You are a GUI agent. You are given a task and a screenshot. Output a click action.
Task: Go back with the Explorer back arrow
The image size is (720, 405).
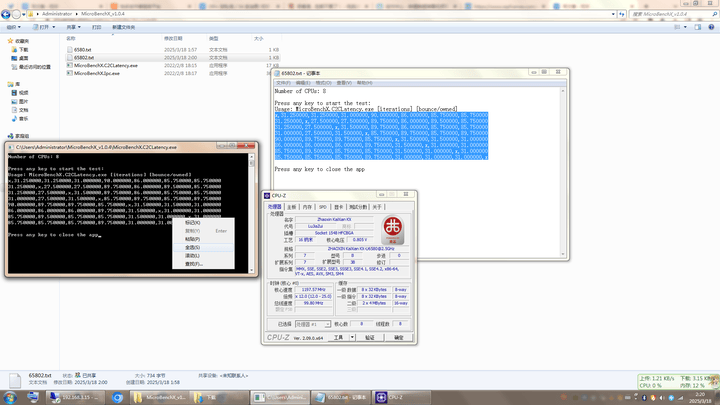(6, 14)
